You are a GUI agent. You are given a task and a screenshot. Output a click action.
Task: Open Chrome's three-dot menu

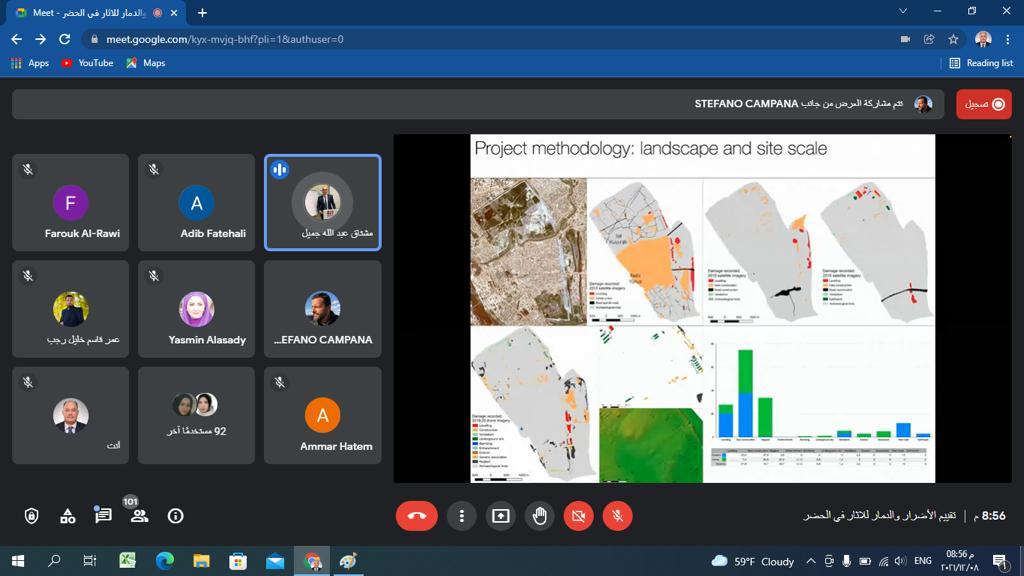(x=1007, y=39)
